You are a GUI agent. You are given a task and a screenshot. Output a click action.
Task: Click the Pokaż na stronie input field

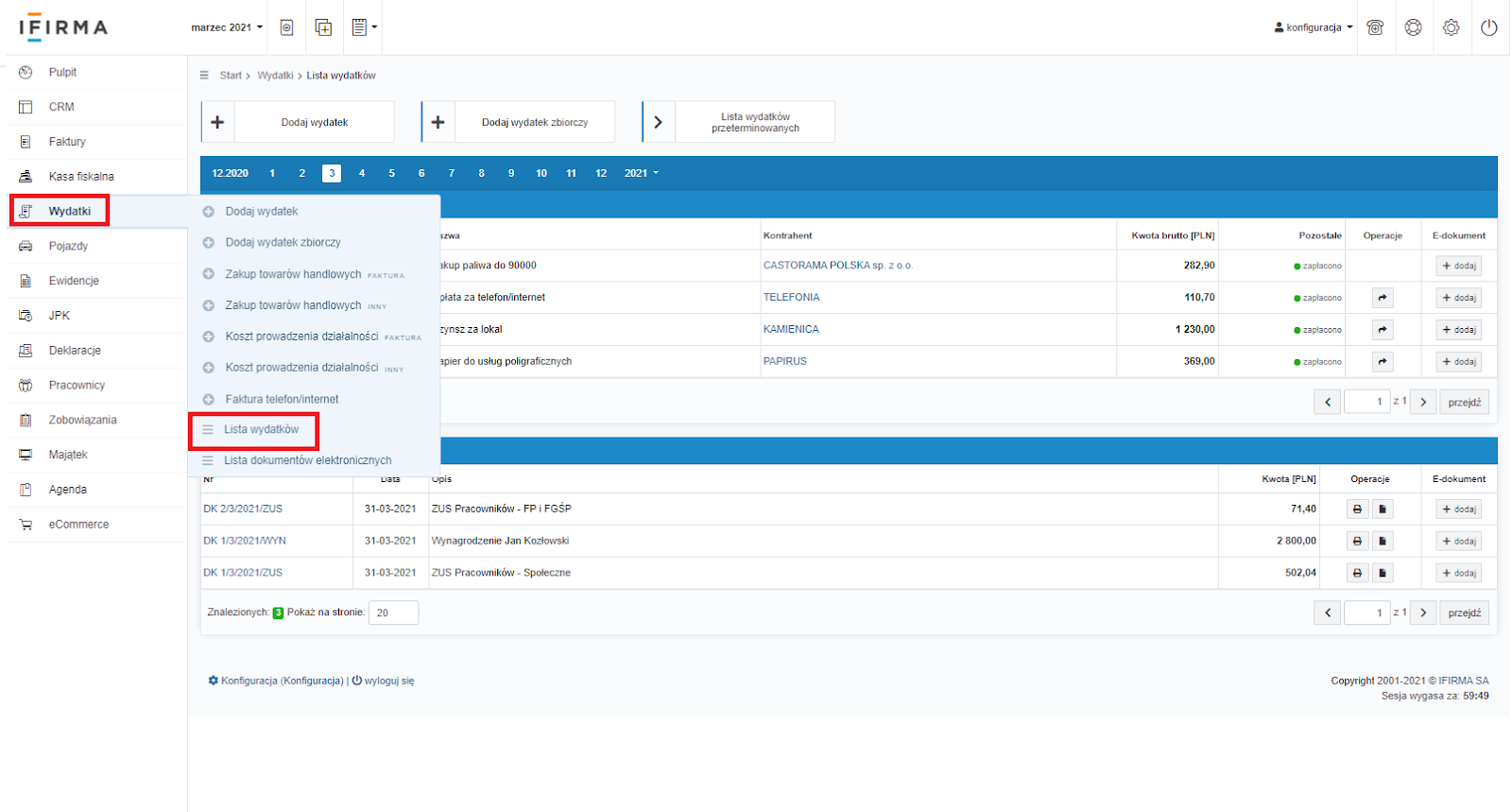tap(393, 613)
